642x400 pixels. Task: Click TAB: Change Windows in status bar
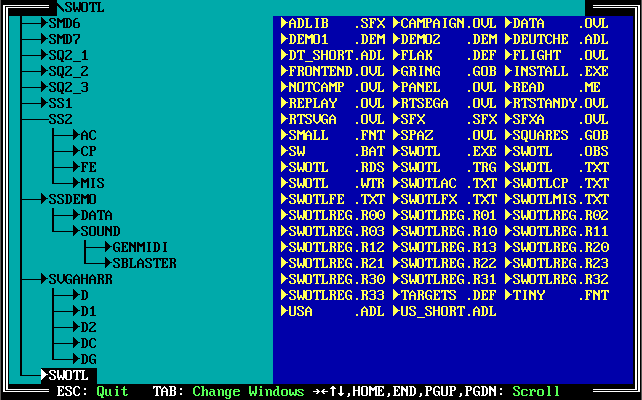(227, 391)
